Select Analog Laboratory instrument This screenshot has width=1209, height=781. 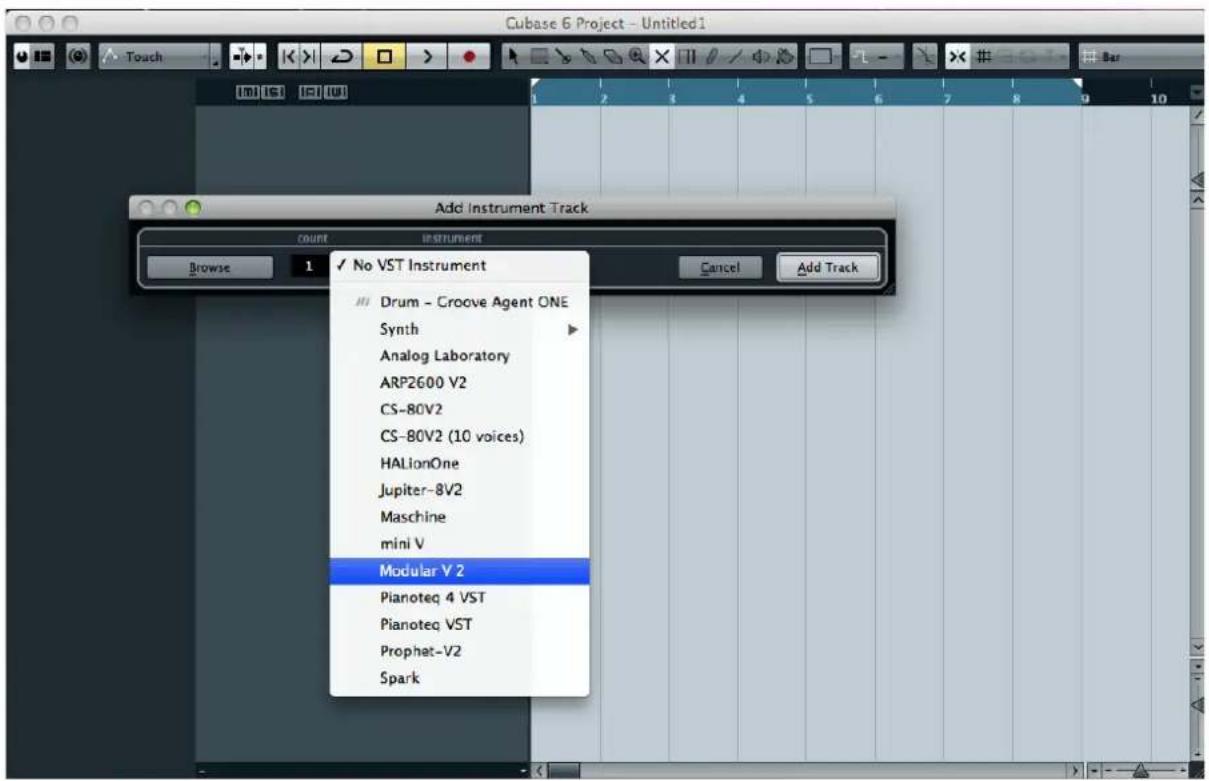click(459, 356)
